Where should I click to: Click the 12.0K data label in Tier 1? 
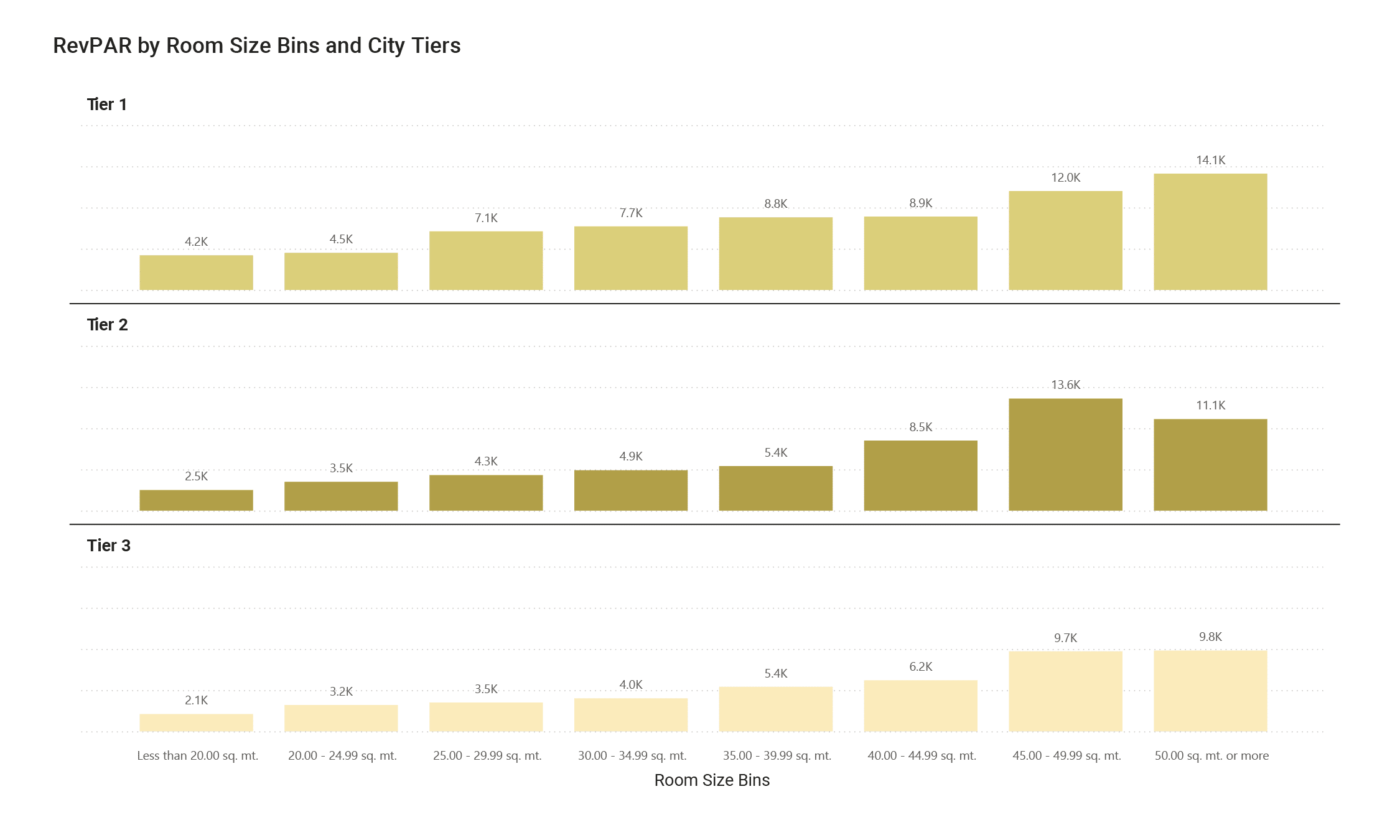pyautogui.click(x=1065, y=178)
